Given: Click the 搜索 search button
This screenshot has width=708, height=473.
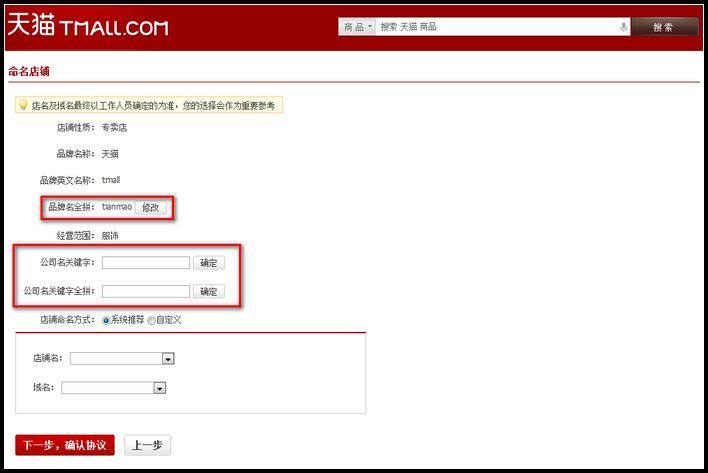Looking at the screenshot, I should coord(665,27).
